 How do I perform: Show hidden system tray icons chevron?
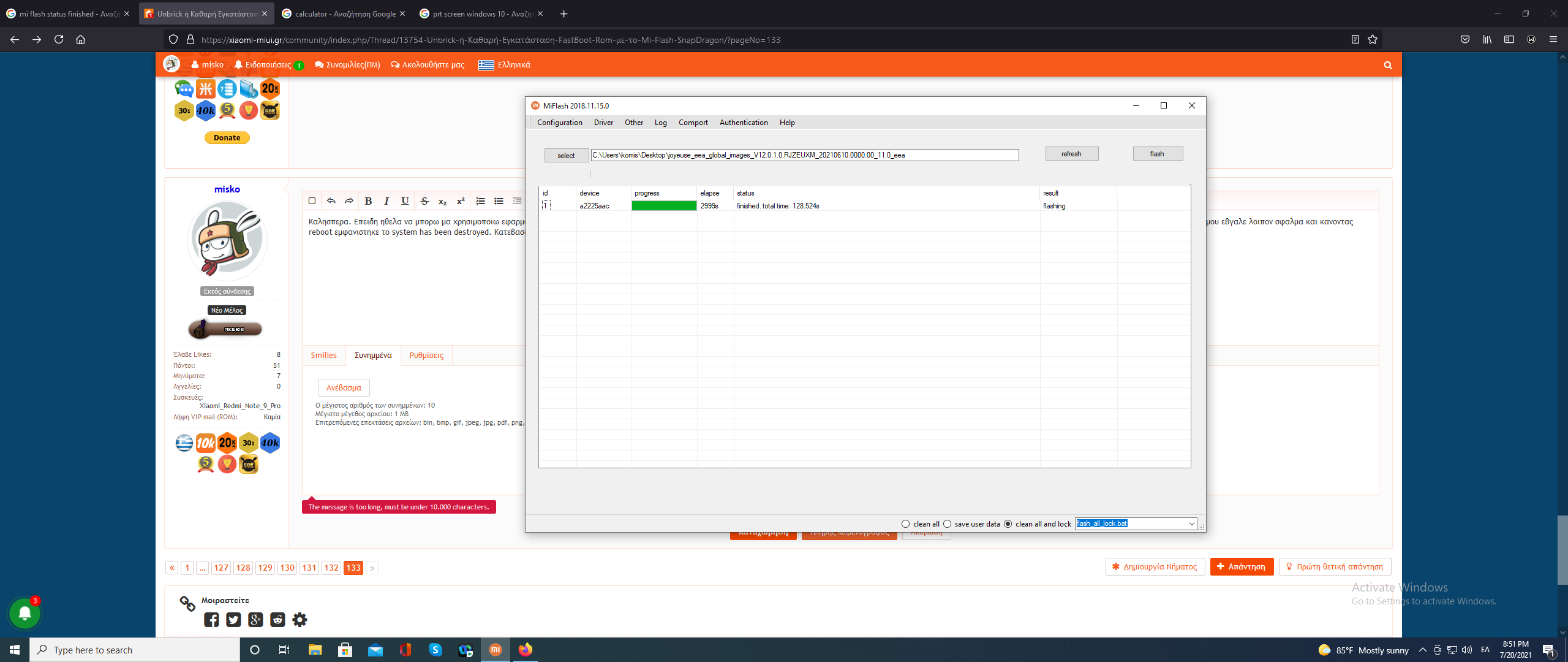1423,650
